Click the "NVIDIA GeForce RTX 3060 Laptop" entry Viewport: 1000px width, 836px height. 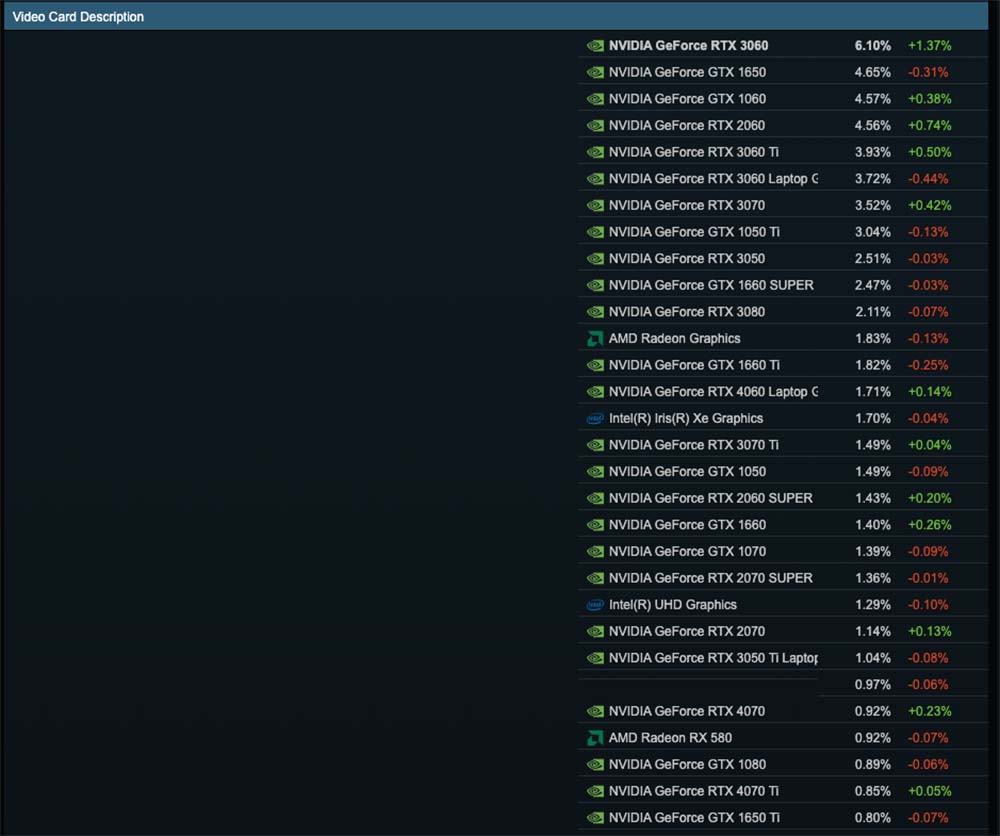pyautogui.click(x=713, y=179)
